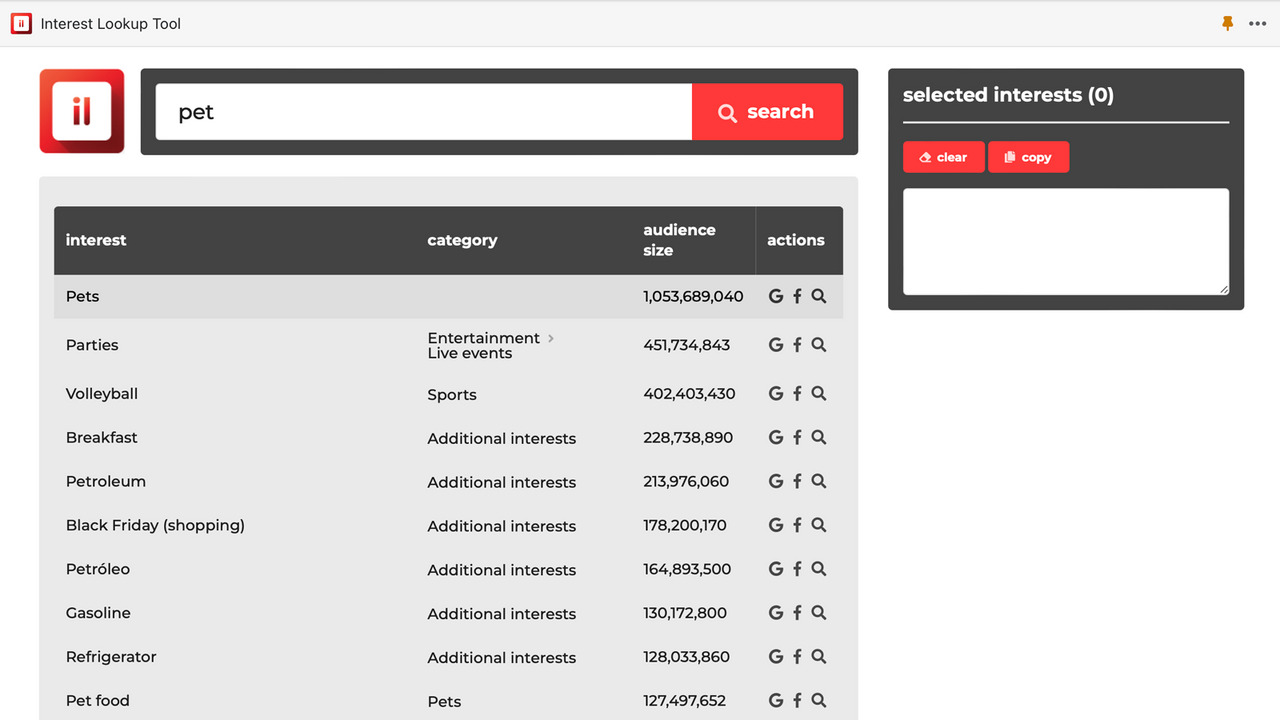Select the Breakfast interest

[102, 438]
